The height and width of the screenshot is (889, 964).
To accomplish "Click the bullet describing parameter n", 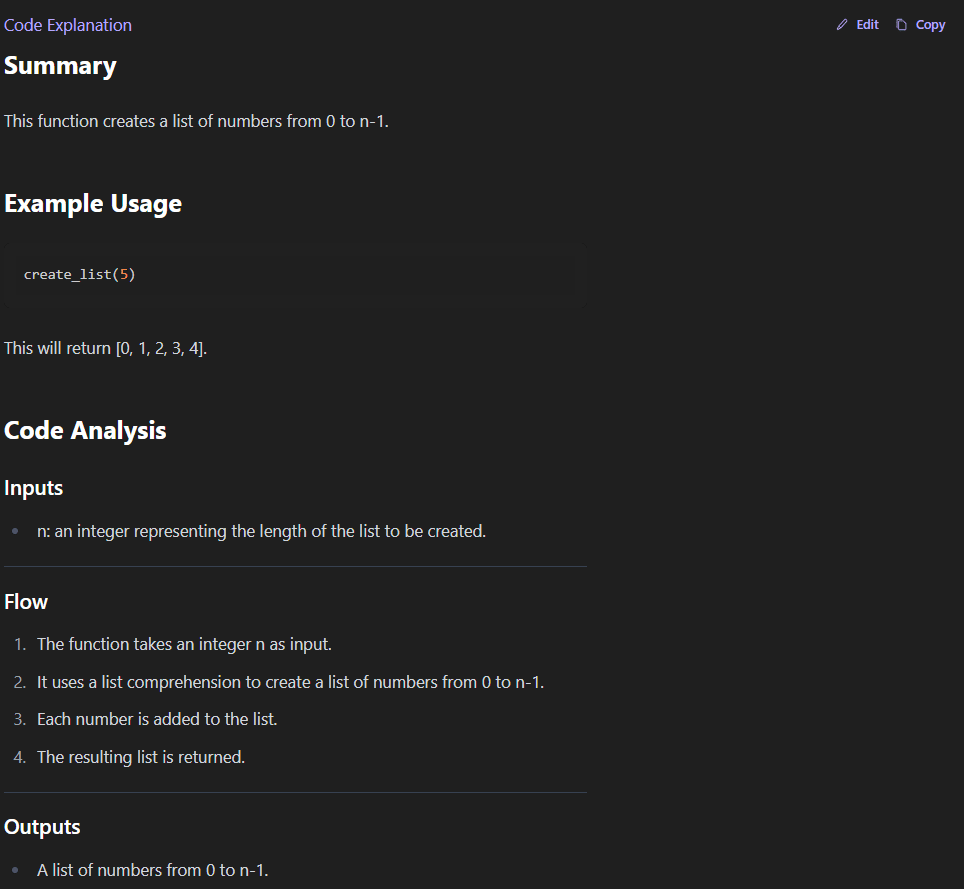I will [261, 532].
